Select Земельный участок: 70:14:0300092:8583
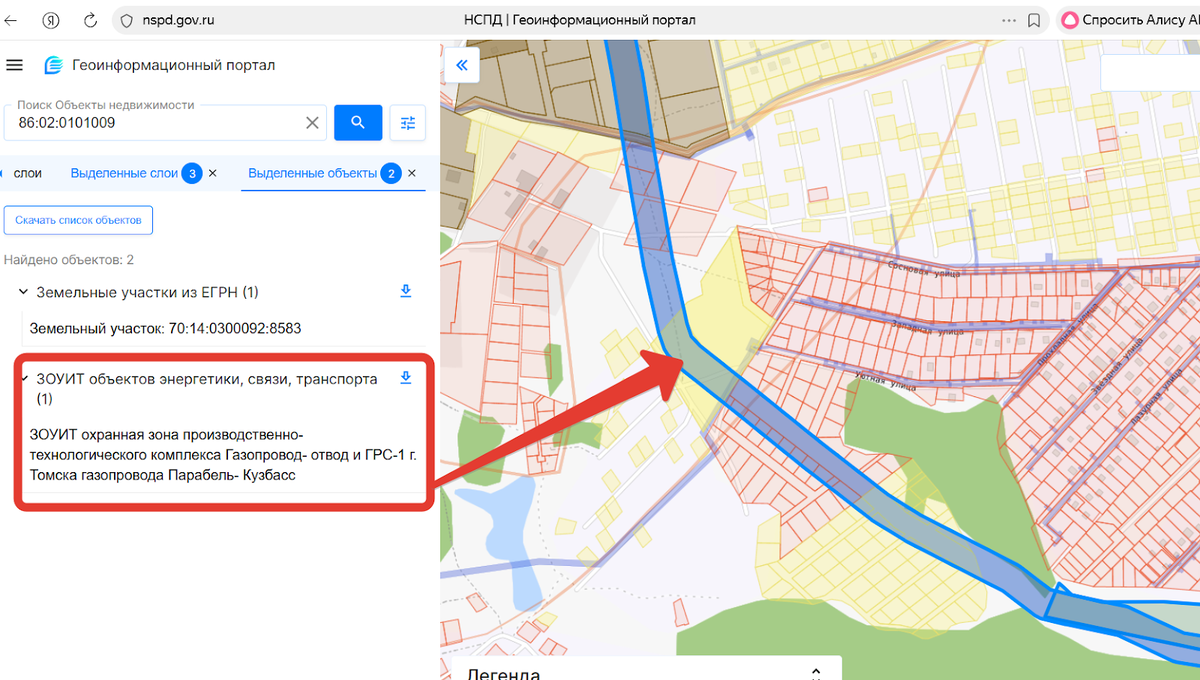Viewport: 1200px width, 680px height. point(165,328)
